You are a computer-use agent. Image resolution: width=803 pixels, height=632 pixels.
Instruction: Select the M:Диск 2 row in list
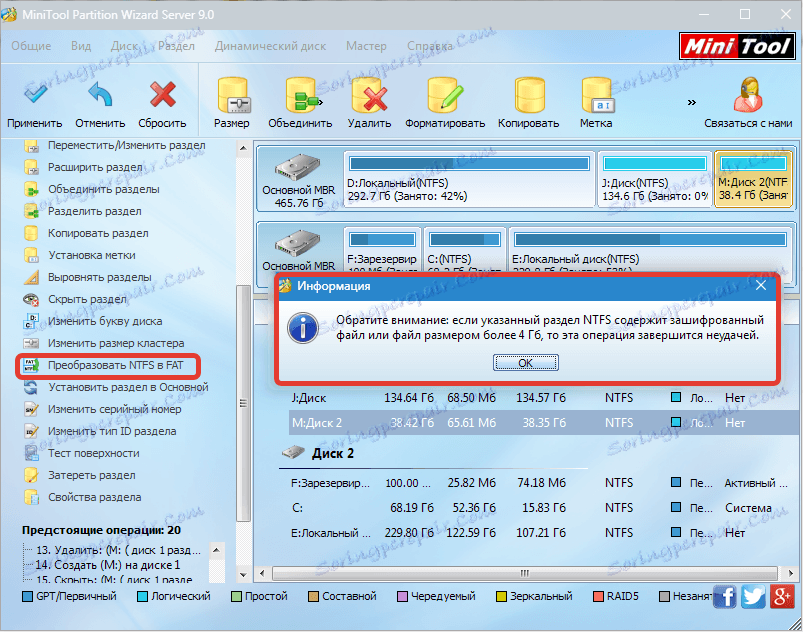pos(544,423)
